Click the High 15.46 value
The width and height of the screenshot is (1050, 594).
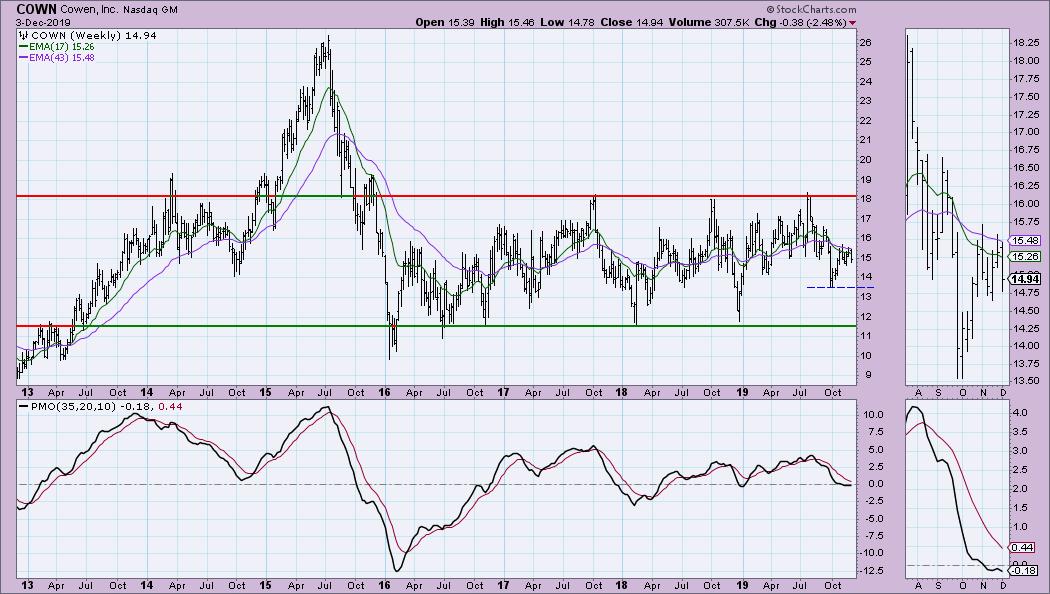507,22
